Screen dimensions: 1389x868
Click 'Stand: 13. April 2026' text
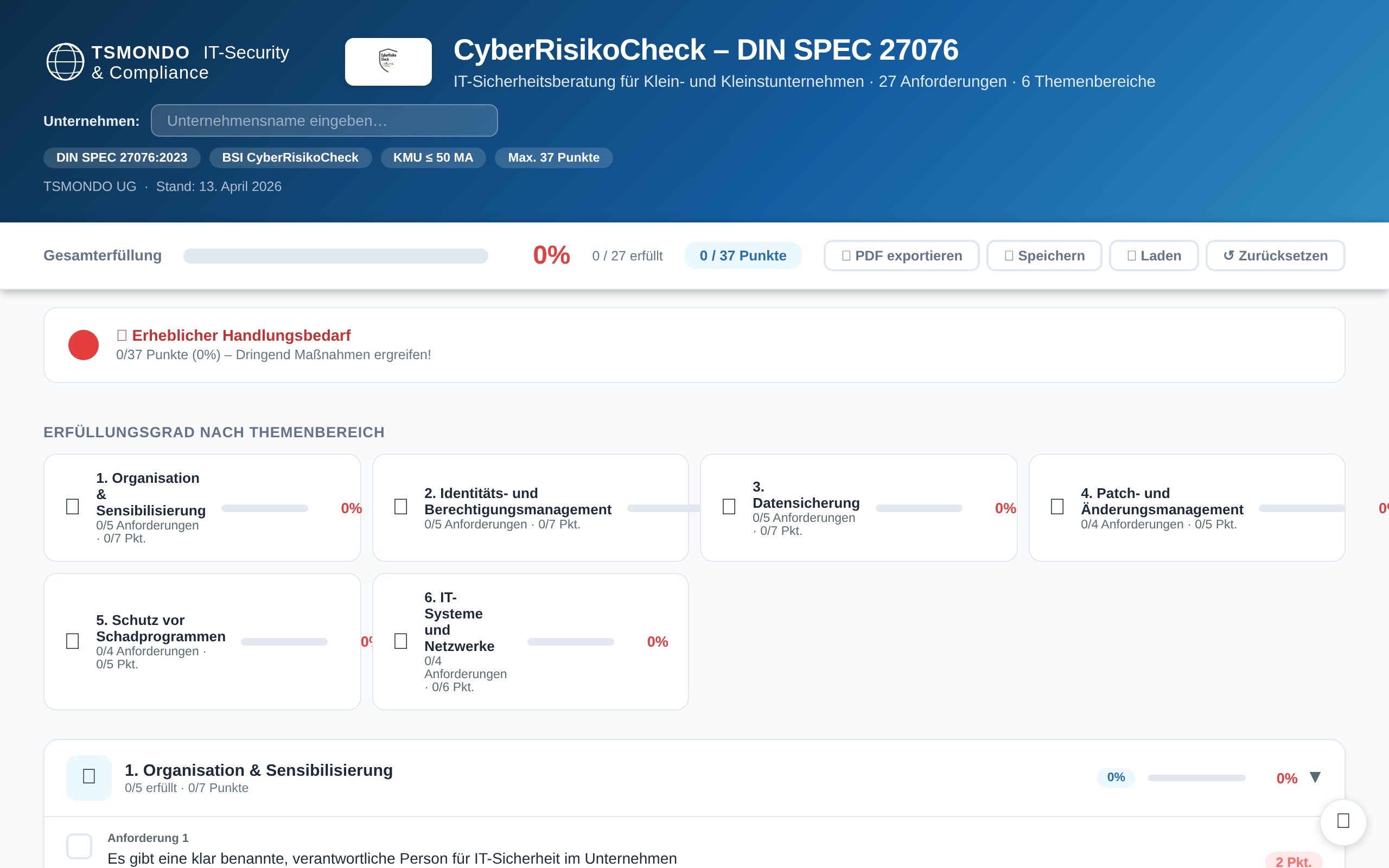point(219,187)
